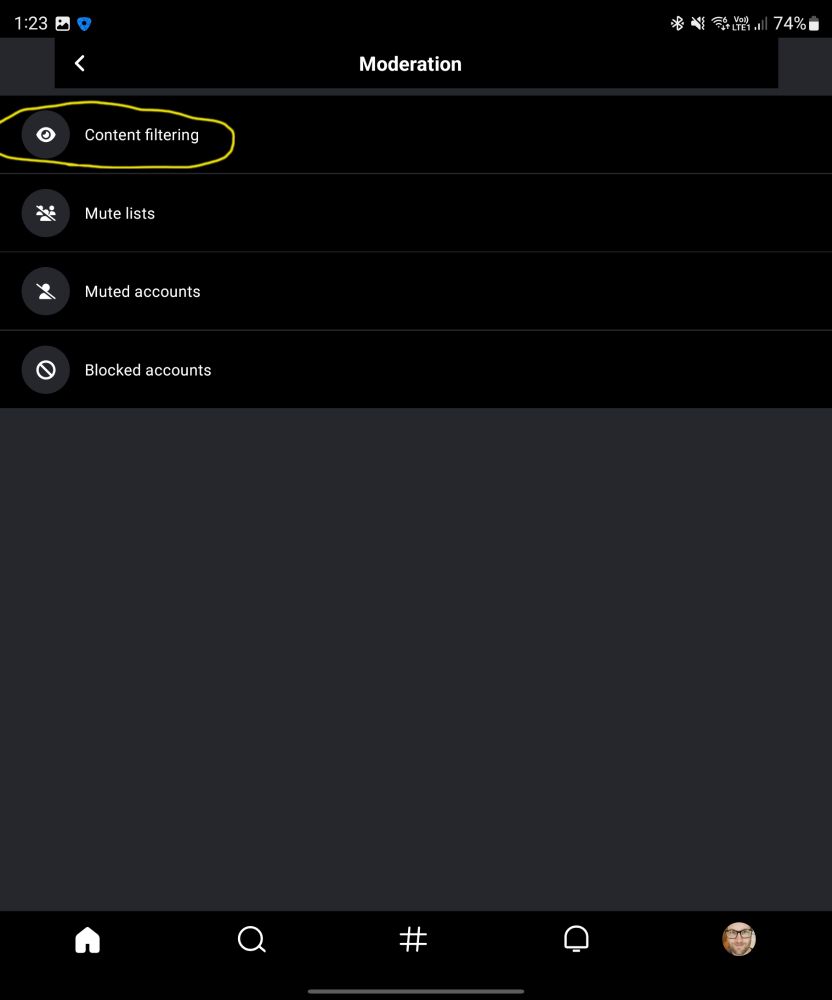Tap the Moderation title bar

click(410, 63)
